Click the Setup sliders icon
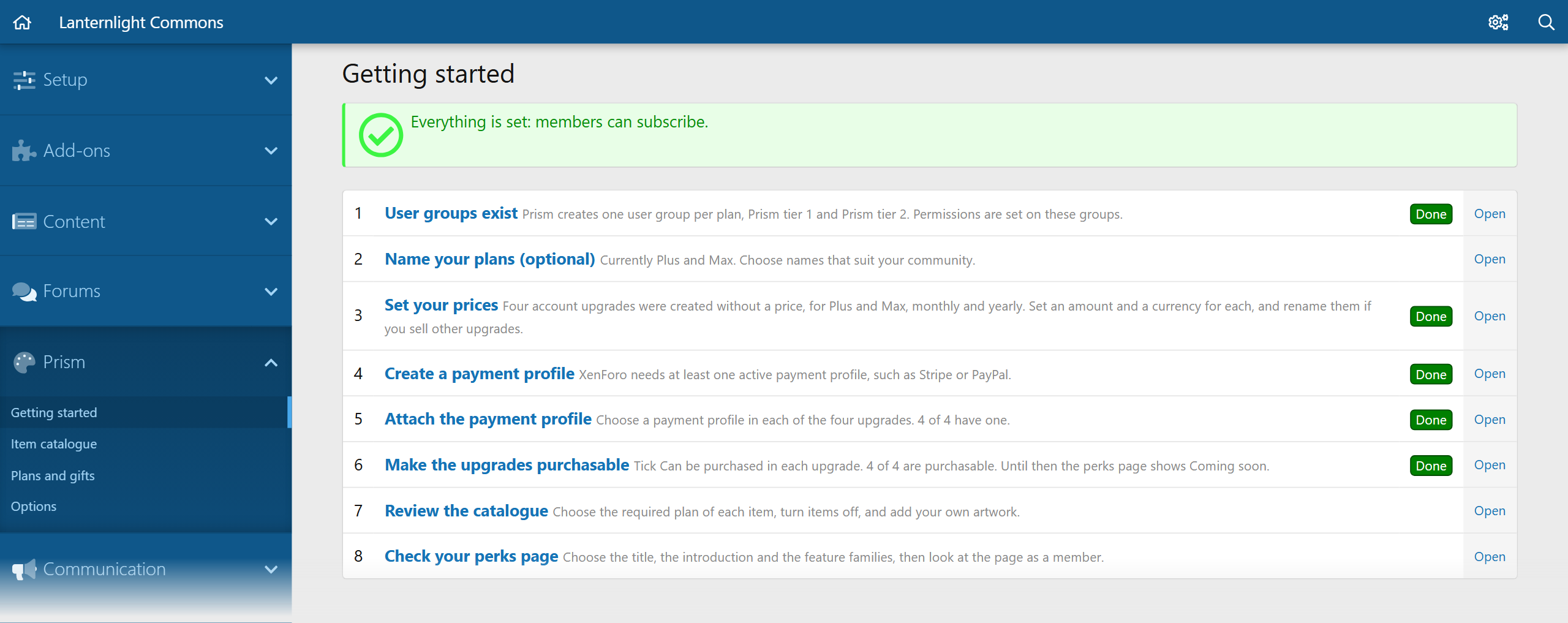 [x=24, y=80]
